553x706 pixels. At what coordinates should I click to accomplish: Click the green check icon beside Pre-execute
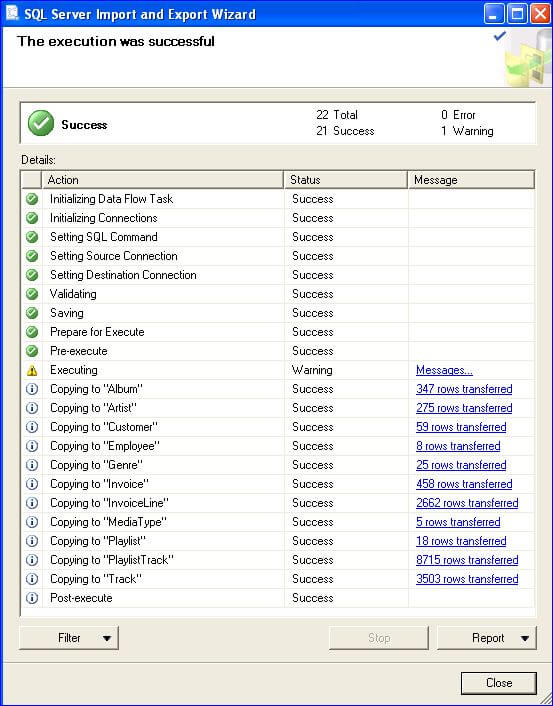point(32,351)
